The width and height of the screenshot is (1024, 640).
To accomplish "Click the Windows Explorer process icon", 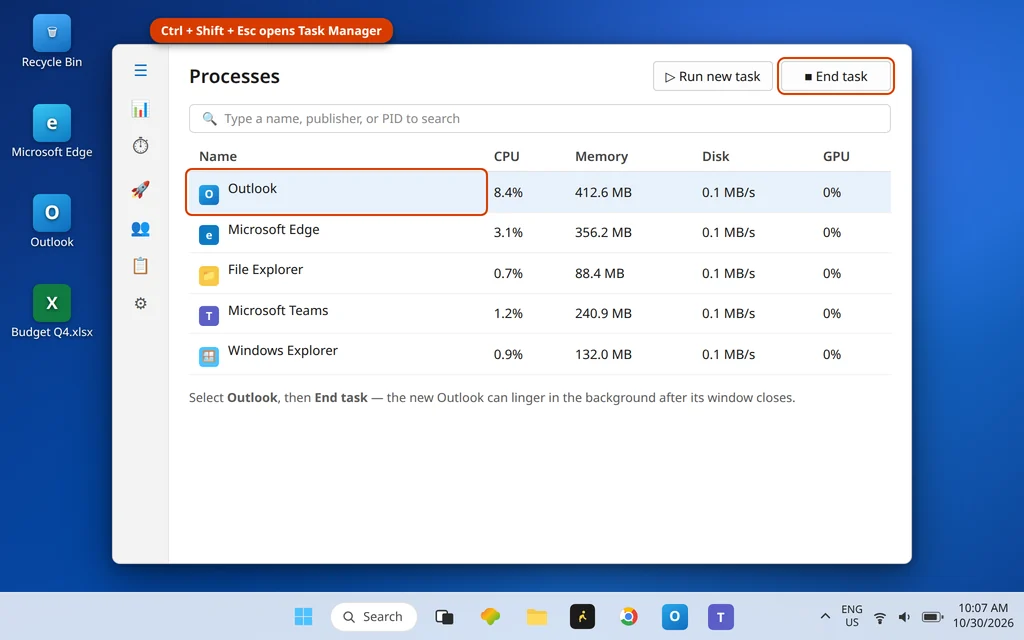I will (x=209, y=357).
